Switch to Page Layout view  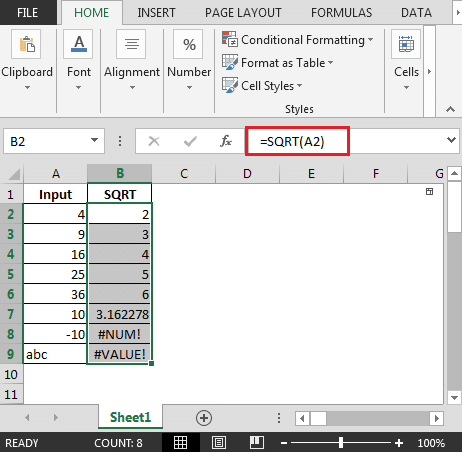219,443
